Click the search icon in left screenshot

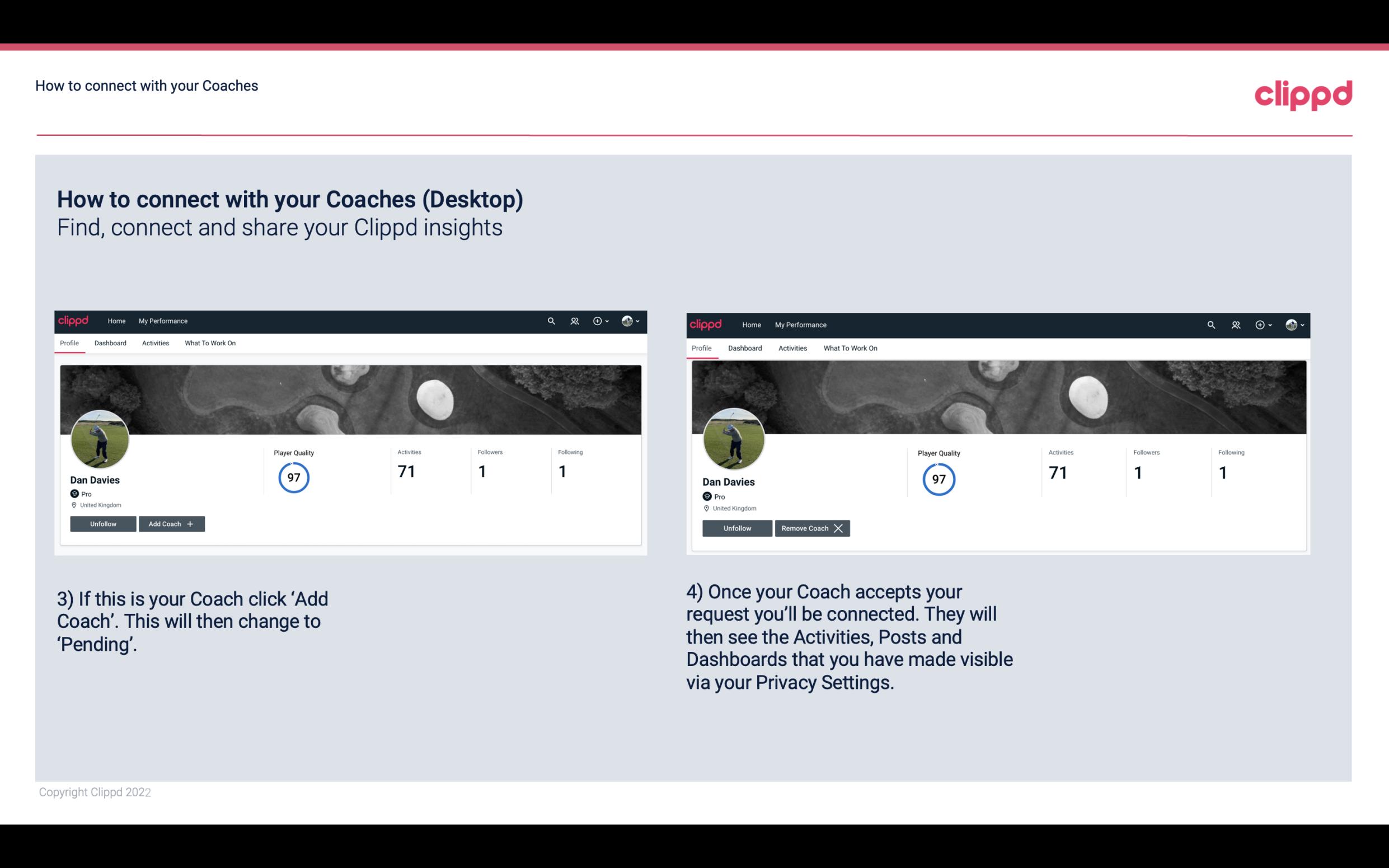click(x=551, y=320)
